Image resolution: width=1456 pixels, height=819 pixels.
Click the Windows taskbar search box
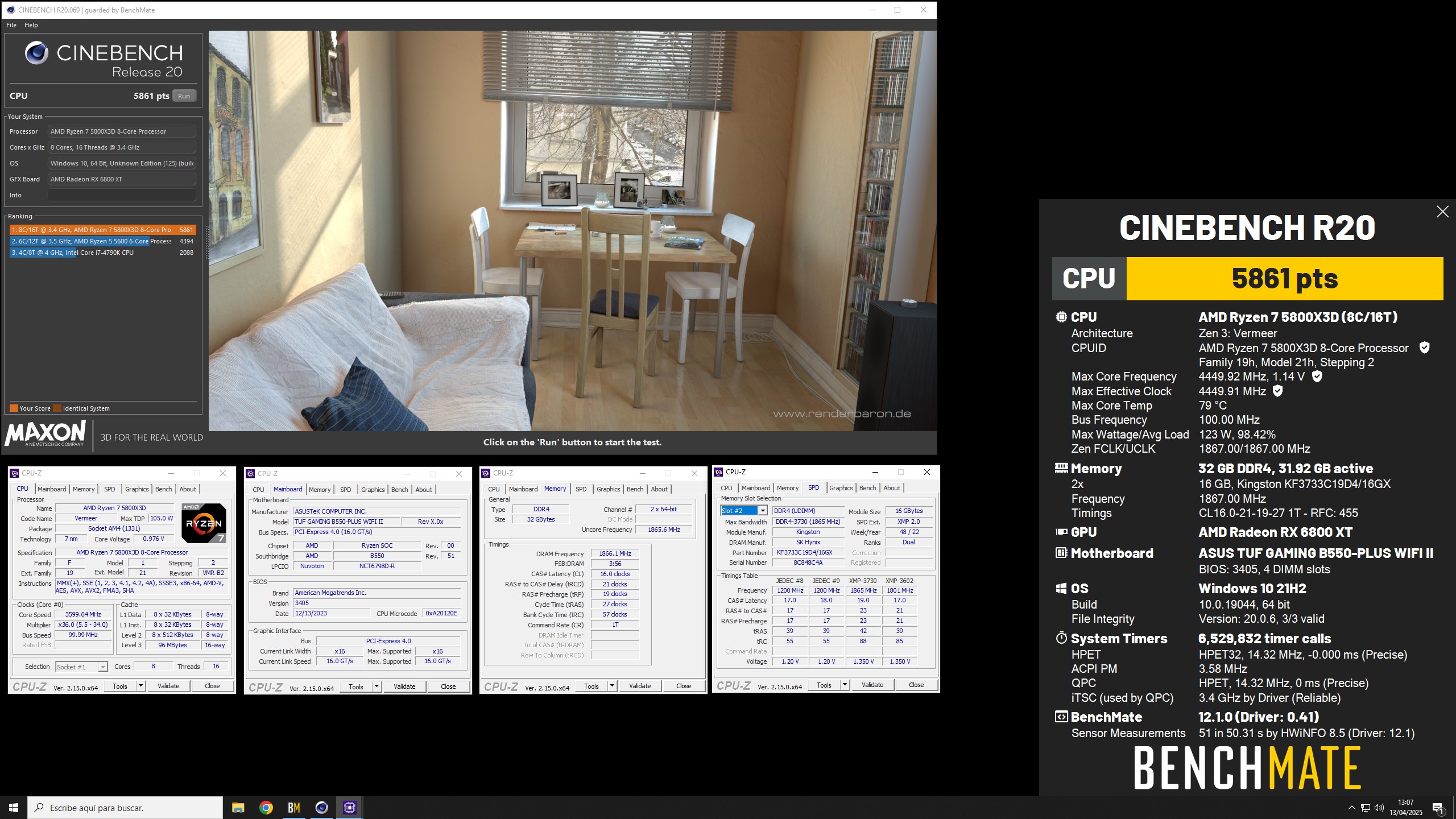(125, 808)
